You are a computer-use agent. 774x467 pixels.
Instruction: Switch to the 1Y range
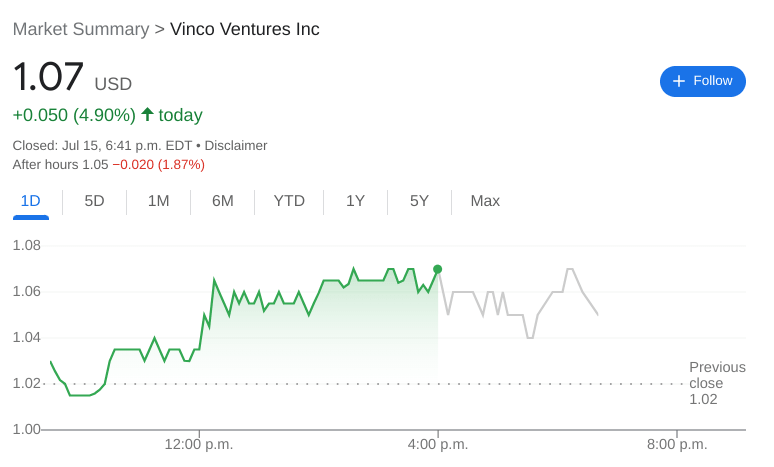[355, 201]
